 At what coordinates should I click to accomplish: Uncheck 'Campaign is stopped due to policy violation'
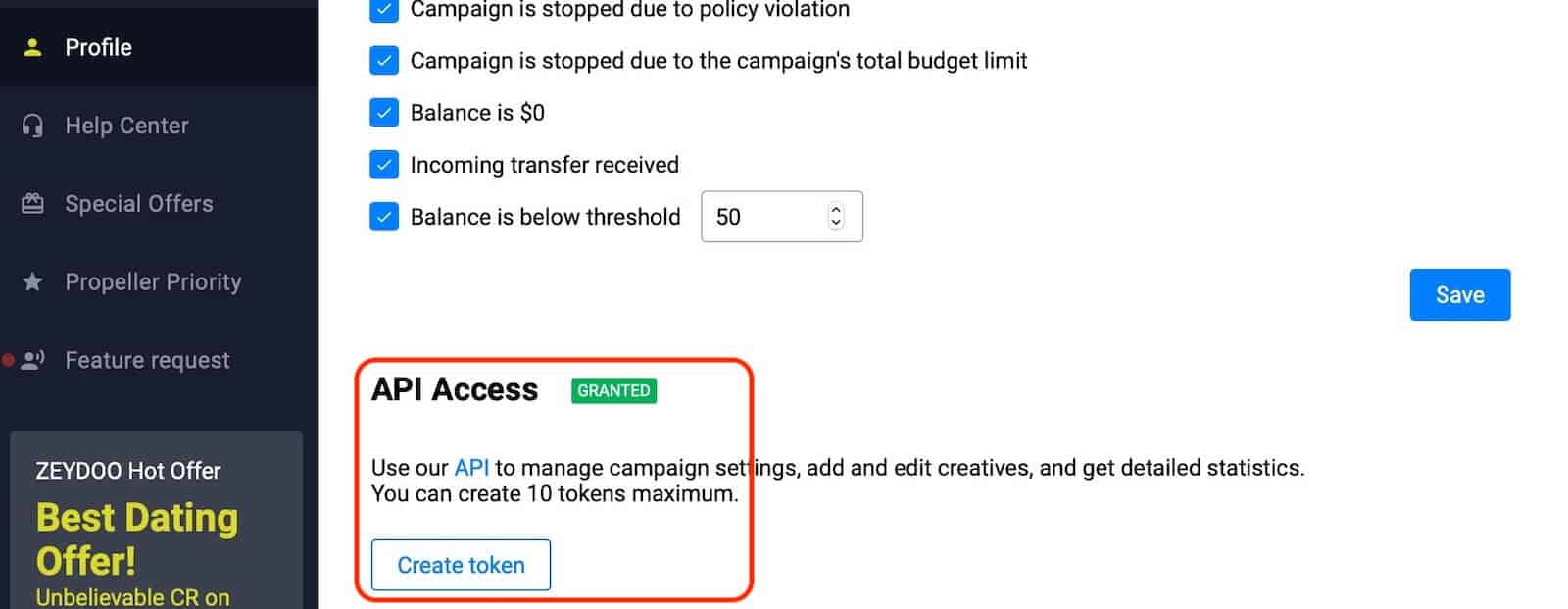pos(383,11)
